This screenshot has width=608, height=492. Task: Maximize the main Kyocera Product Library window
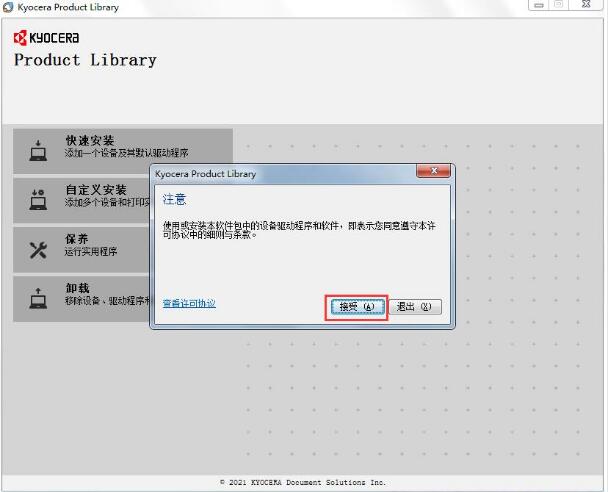(558, 5)
